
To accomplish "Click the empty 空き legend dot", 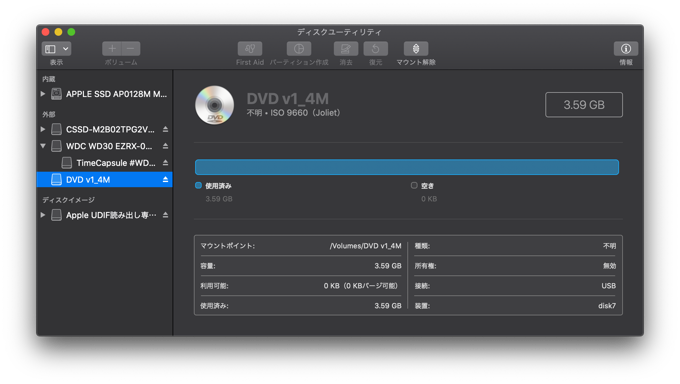I will click(414, 185).
